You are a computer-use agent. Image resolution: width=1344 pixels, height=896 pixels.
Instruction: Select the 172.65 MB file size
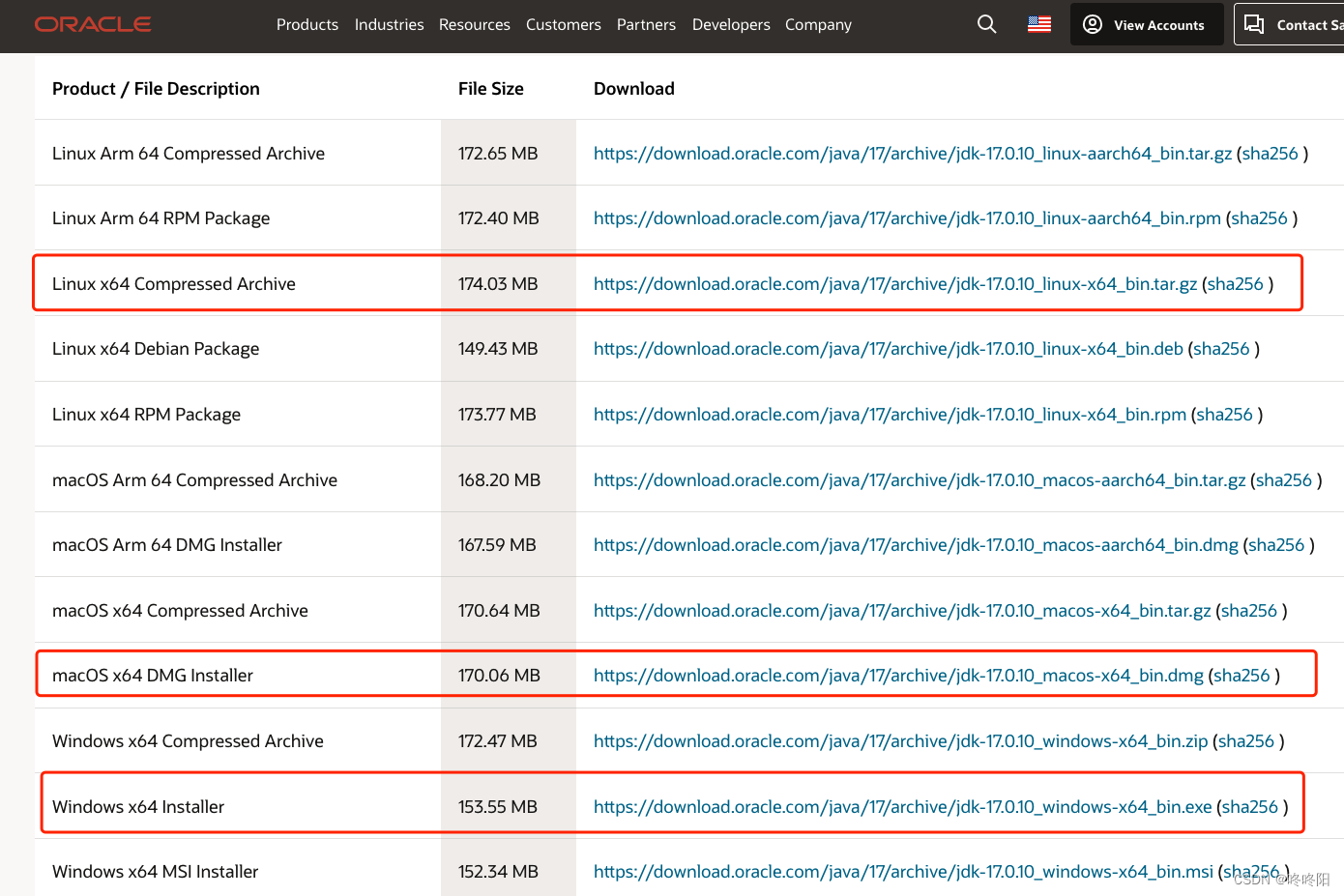click(498, 154)
